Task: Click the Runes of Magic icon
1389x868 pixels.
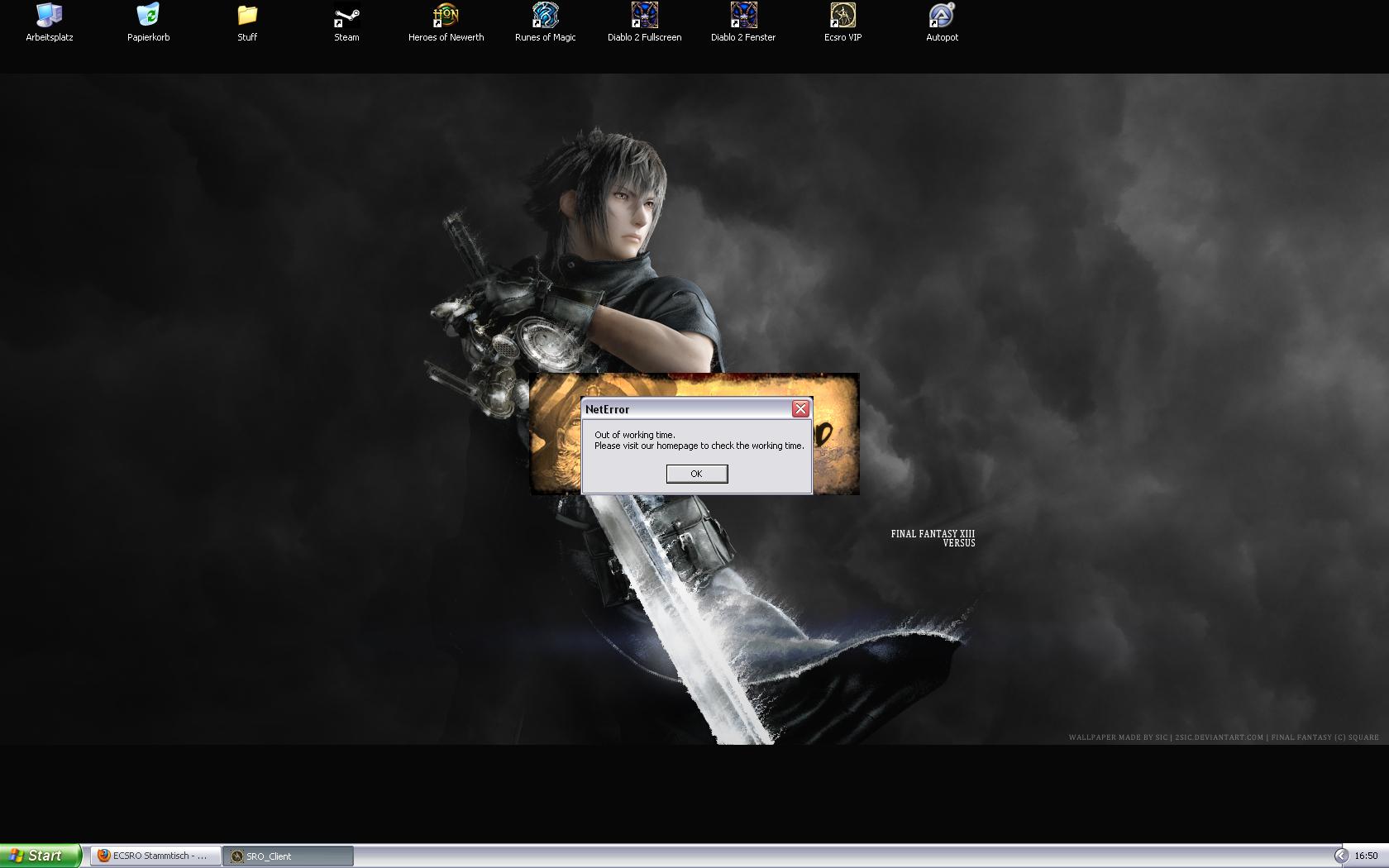Action: (x=545, y=17)
